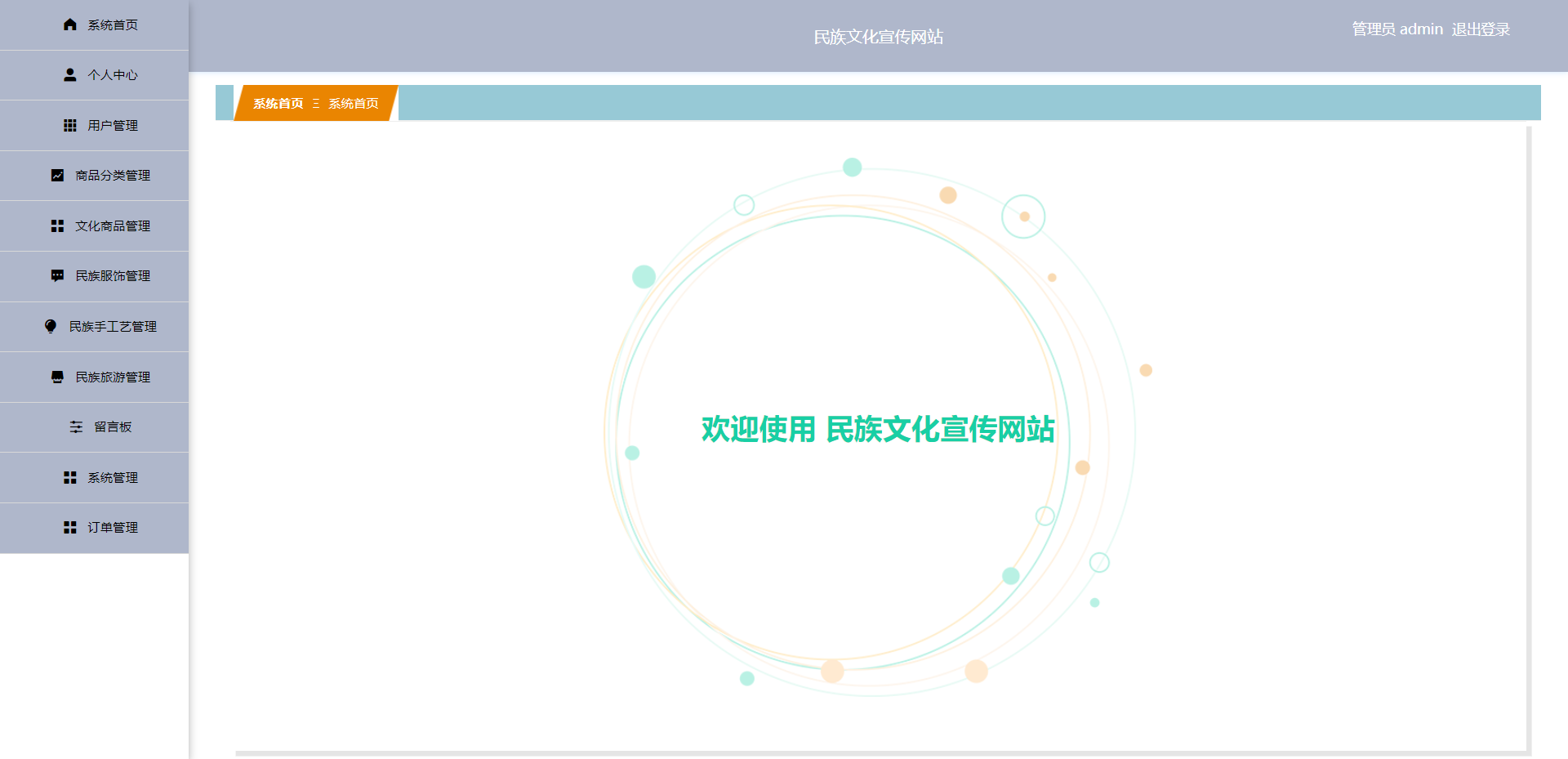Image resolution: width=1568 pixels, height=759 pixels.
Task: Click the sliders icon beside 留言板
Action: [76, 427]
